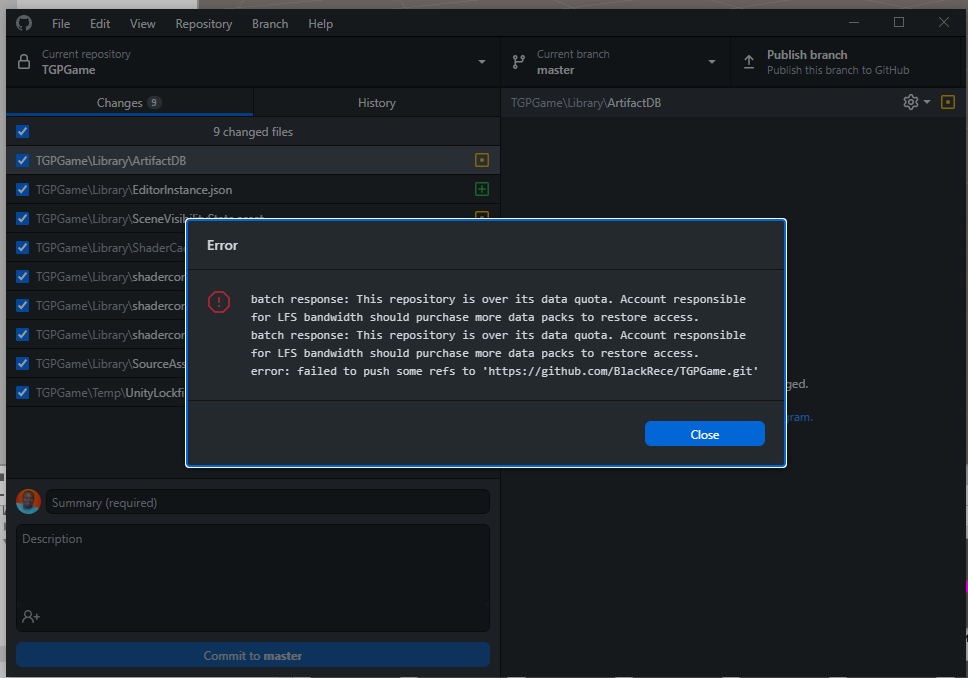Uncheck the EditorInstance.json file checkbox

coord(23,190)
